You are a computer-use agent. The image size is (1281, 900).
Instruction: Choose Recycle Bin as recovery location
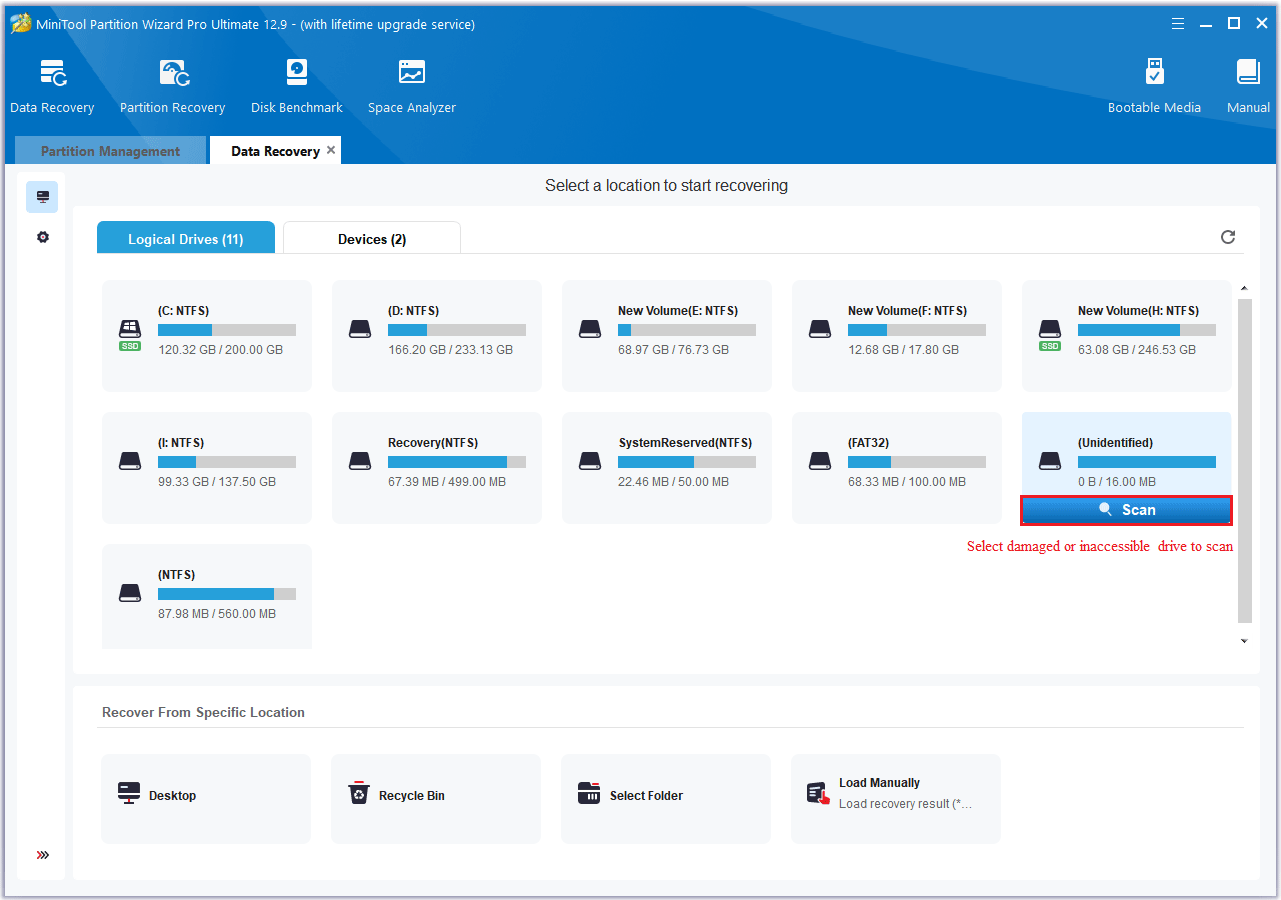pyautogui.click(x=436, y=799)
